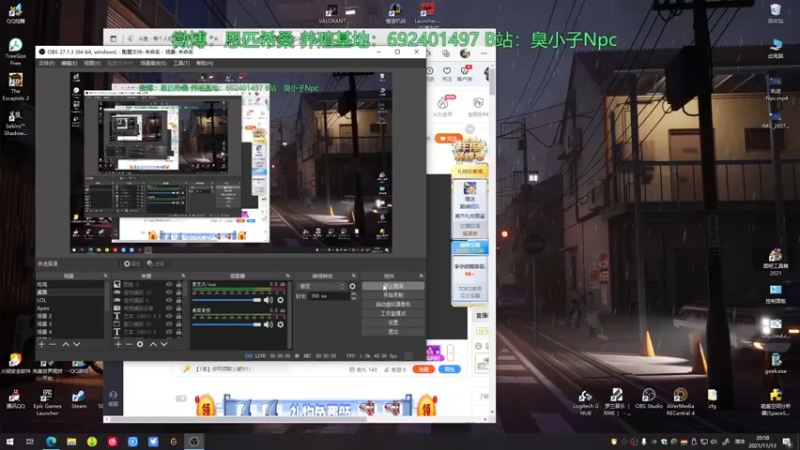This screenshot has width=800, height=450.
Task: Open transition properties gear beside 渐变 dropdown
Action: pos(352,286)
